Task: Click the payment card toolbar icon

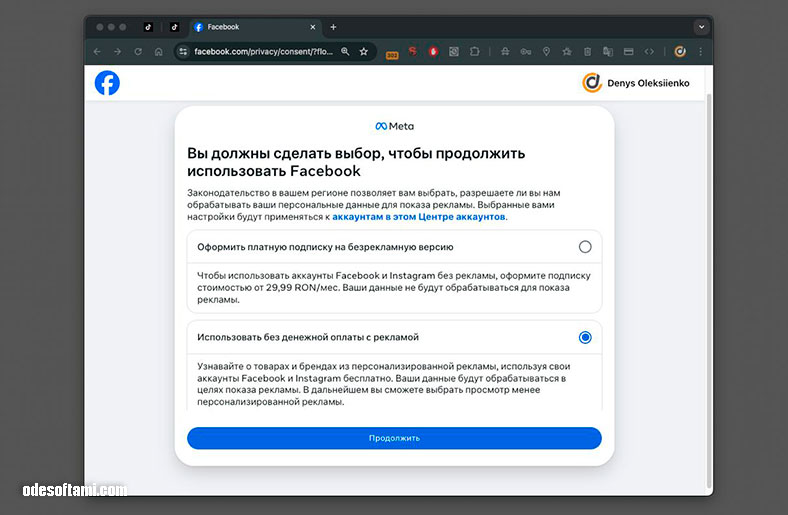Action: pos(629,51)
